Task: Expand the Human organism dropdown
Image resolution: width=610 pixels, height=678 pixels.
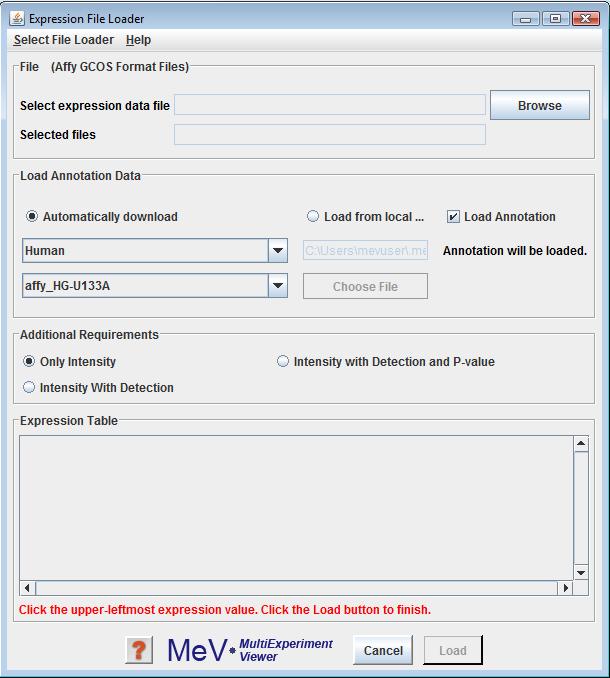Action: [x=278, y=251]
